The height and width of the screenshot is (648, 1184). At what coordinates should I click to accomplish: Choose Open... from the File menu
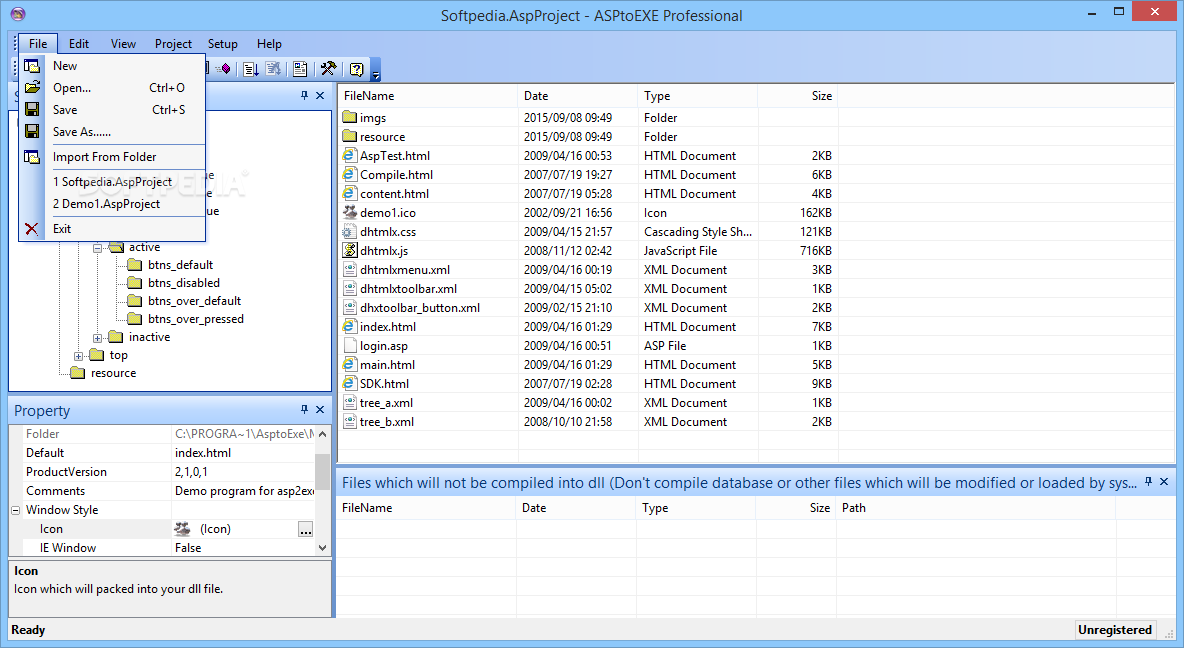[x=112, y=88]
